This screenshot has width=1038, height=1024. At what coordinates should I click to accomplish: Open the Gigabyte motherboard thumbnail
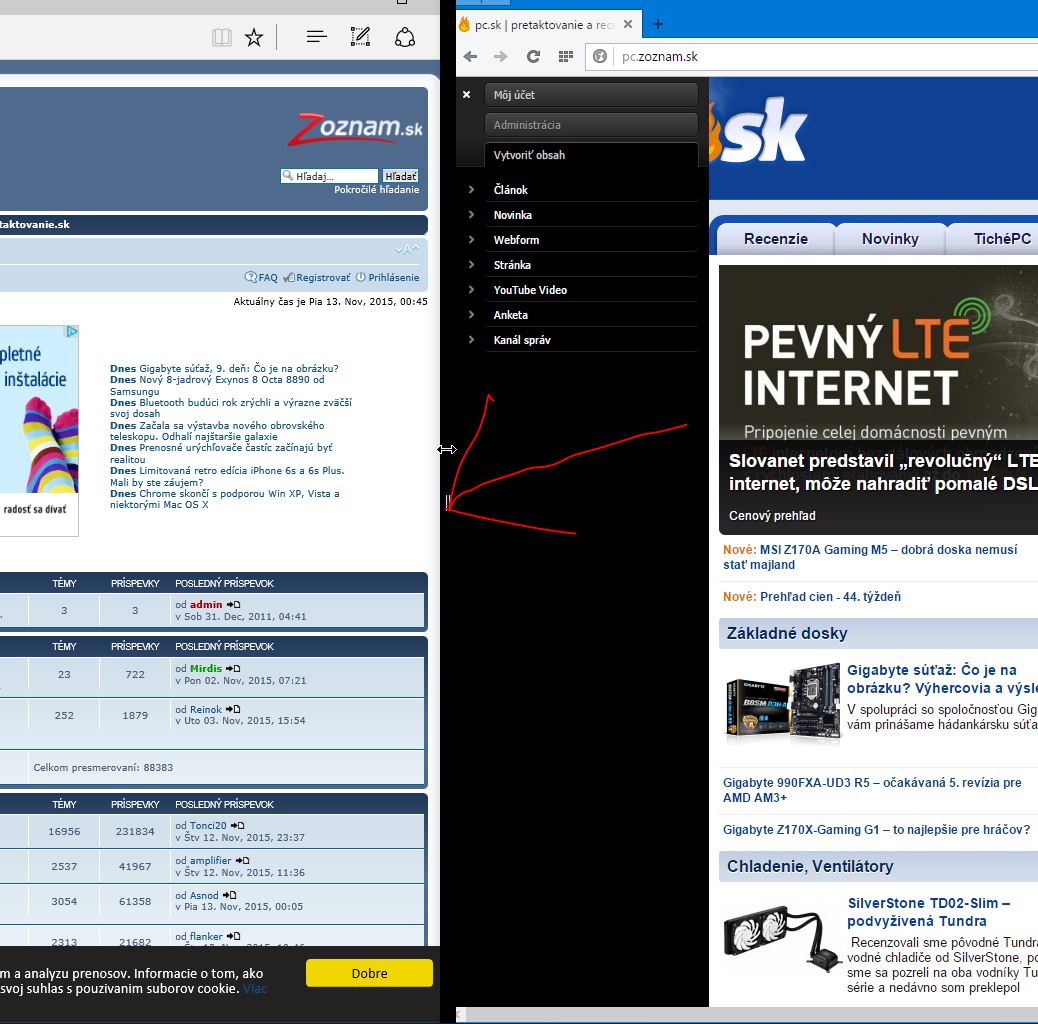pos(783,704)
